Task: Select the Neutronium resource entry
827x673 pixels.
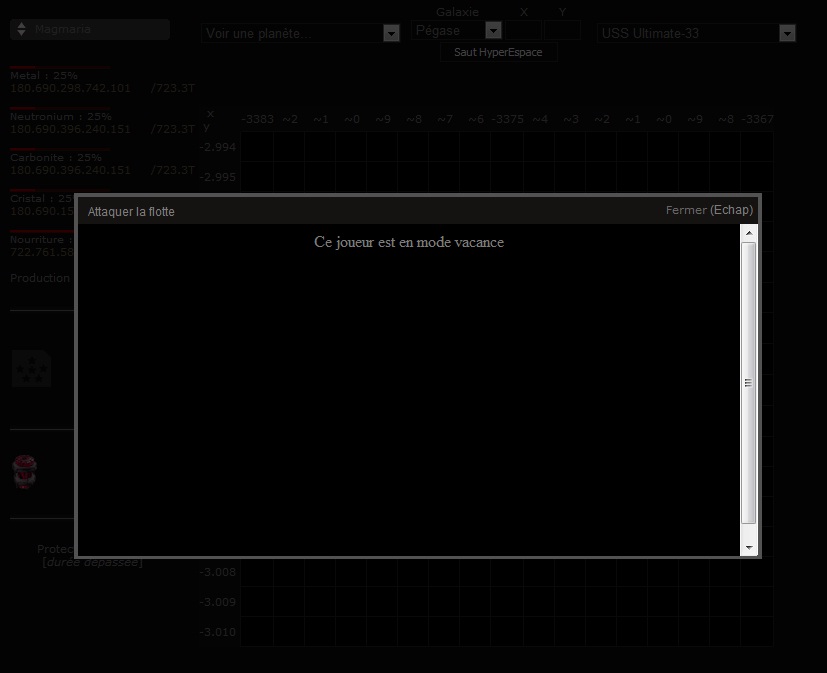Action: point(61,117)
